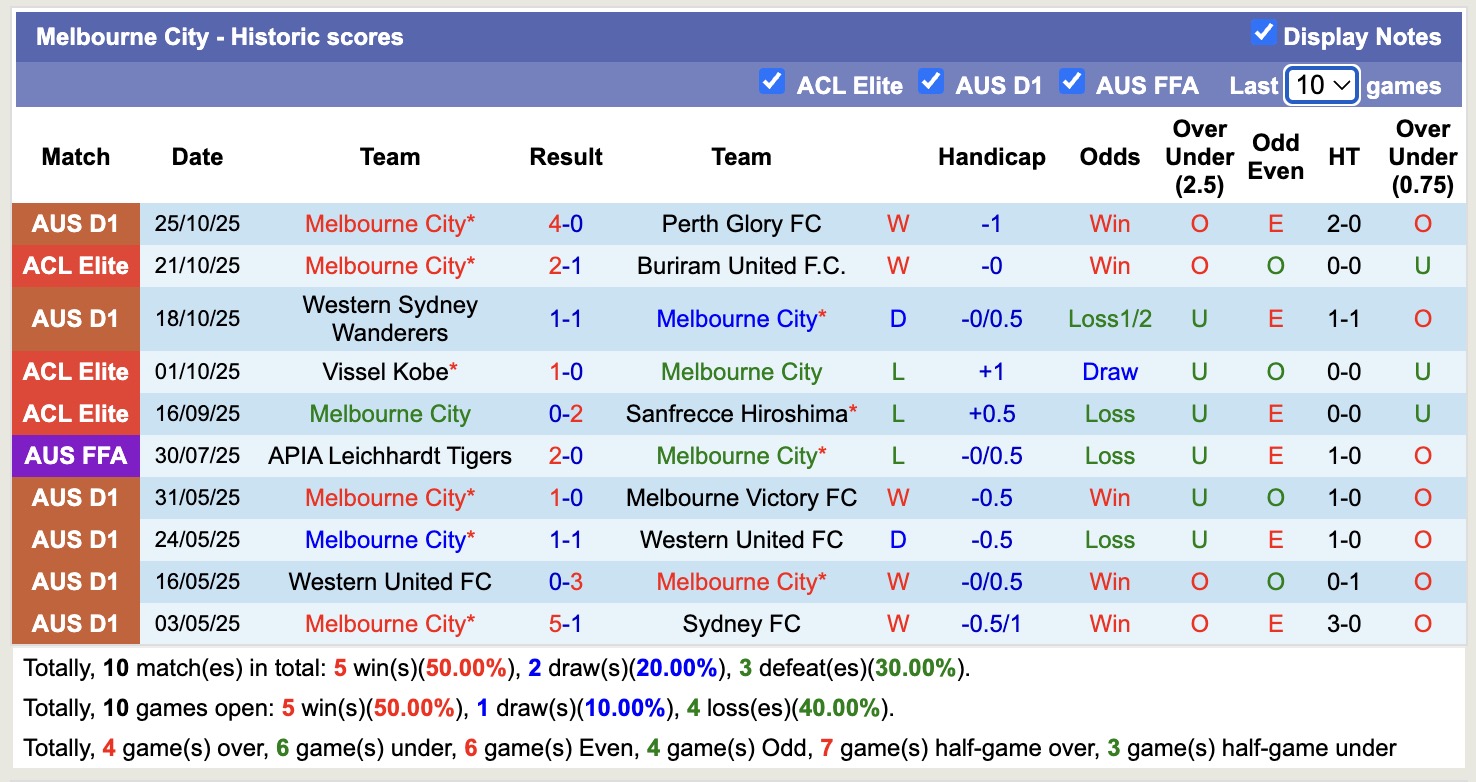This screenshot has height=782, width=1476.
Task: Click the Sanfrecce Hiroshima team name
Action: tap(740, 413)
